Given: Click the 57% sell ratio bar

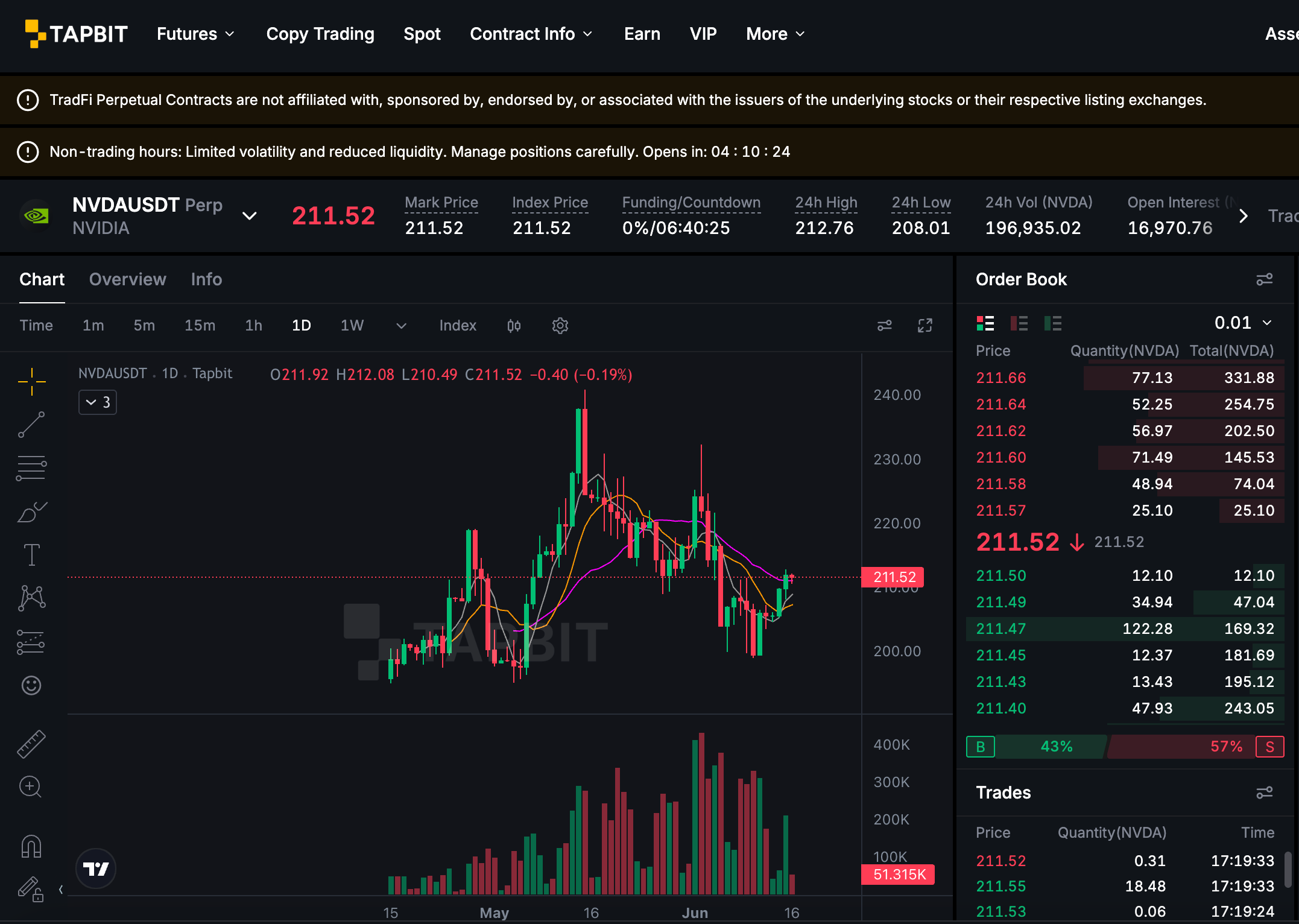Looking at the screenshot, I should pyautogui.click(x=1181, y=747).
